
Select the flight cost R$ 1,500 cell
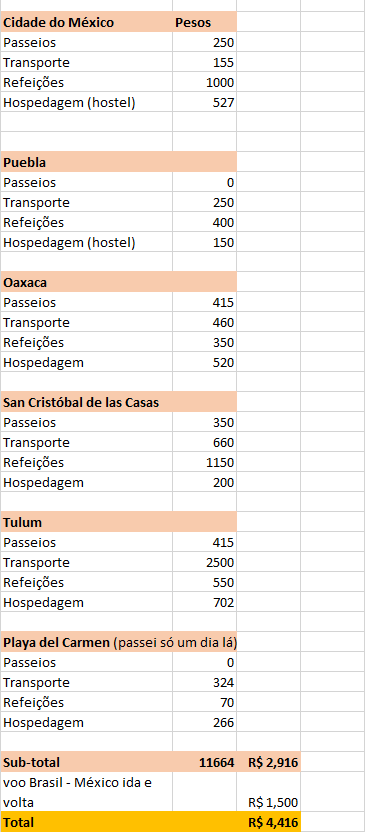(x=268, y=792)
